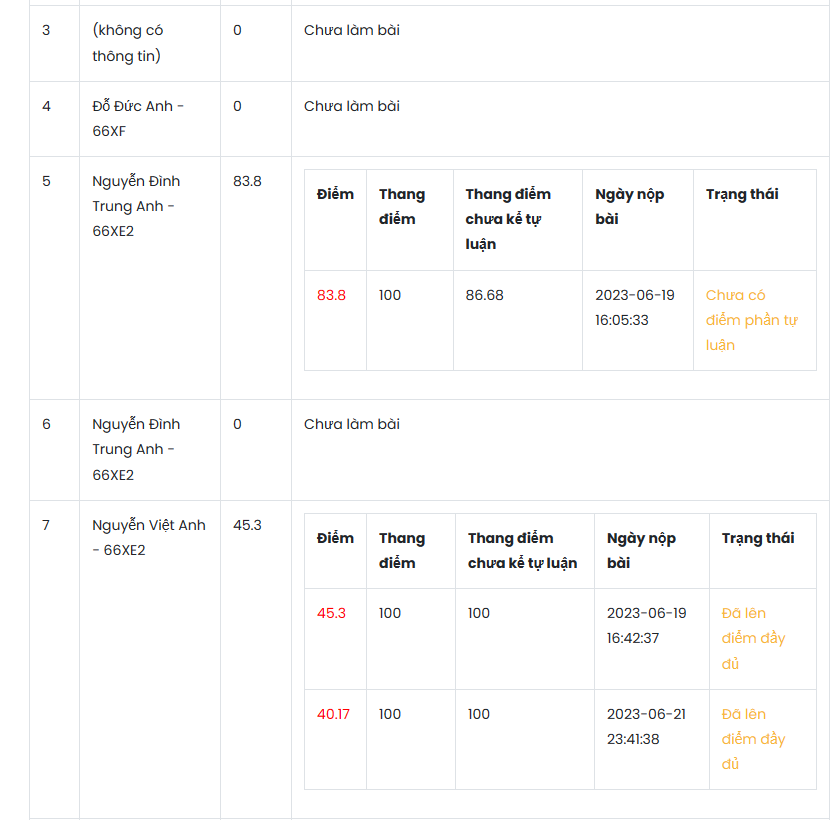
Task: Click the value 86.68 in row 5
Action: (485, 295)
